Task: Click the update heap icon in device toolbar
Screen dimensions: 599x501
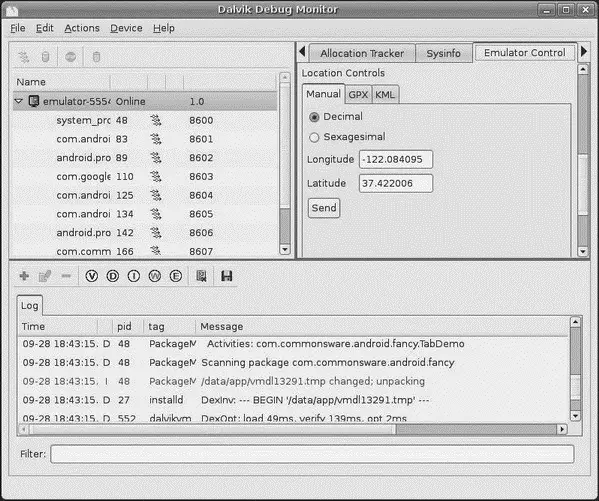Action: [x=45, y=57]
